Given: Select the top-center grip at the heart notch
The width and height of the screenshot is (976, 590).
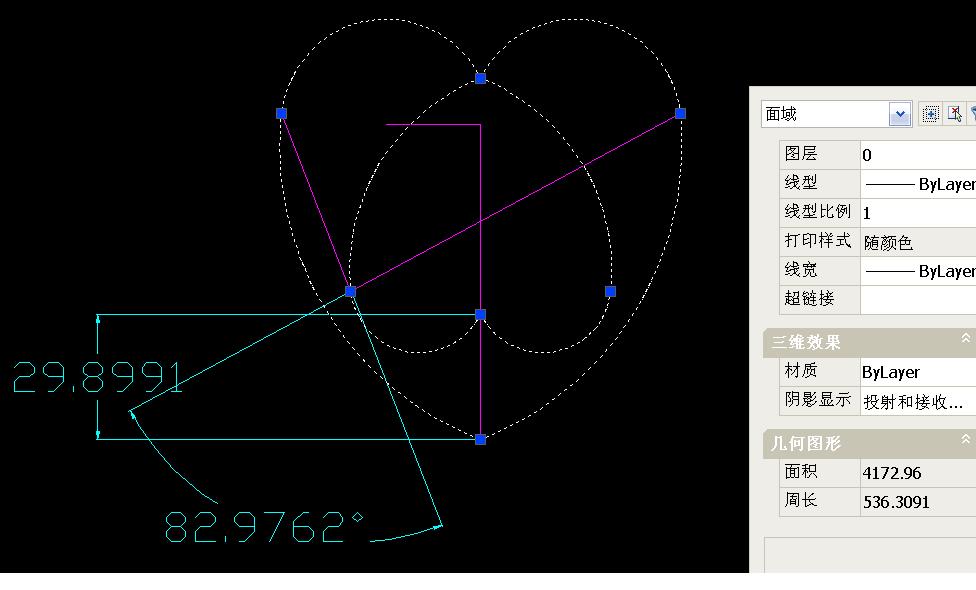Looking at the screenshot, I should (481, 78).
